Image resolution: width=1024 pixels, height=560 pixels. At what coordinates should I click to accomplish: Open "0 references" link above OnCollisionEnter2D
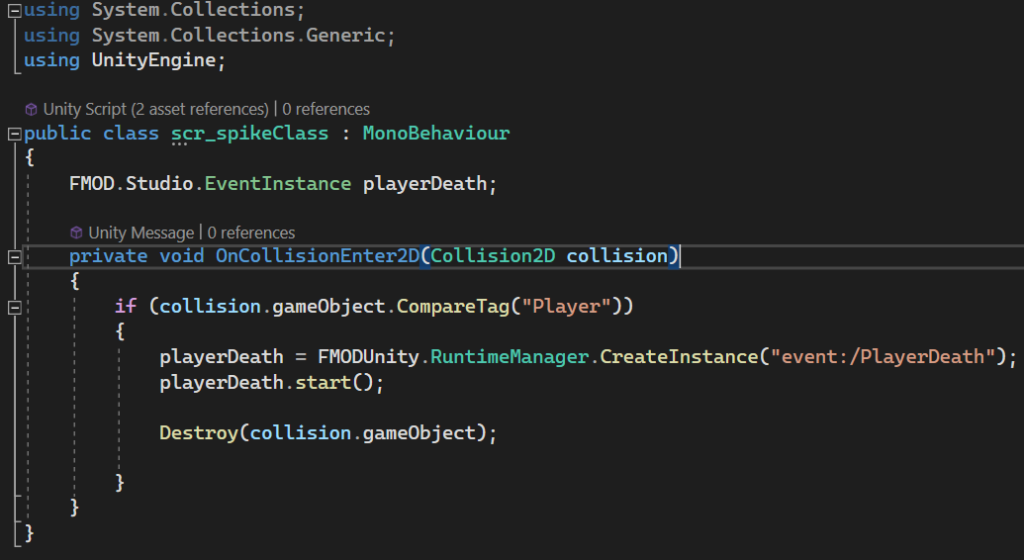(251, 232)
